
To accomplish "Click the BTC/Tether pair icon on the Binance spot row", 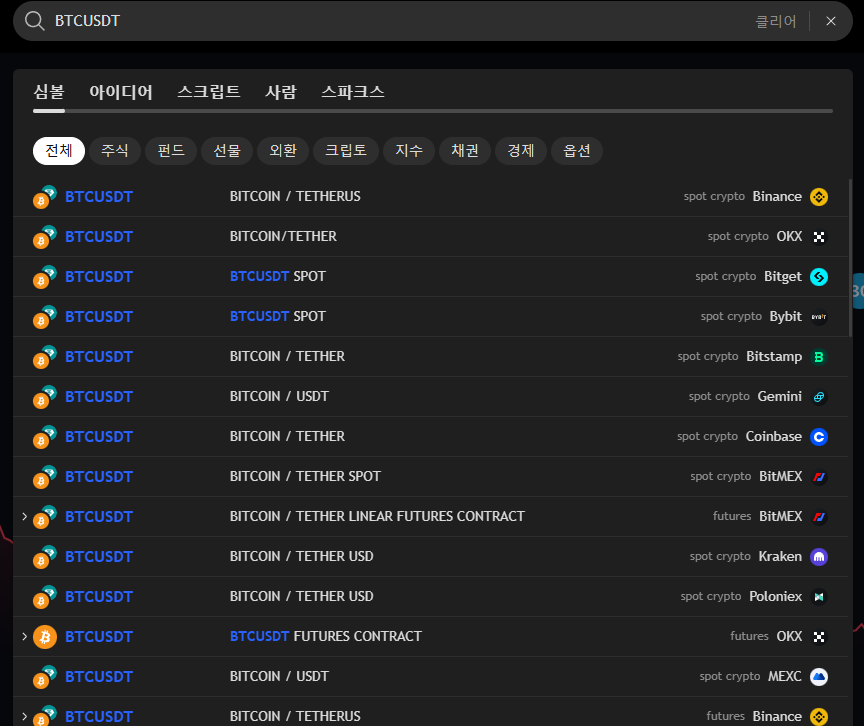I will (45, 197).
